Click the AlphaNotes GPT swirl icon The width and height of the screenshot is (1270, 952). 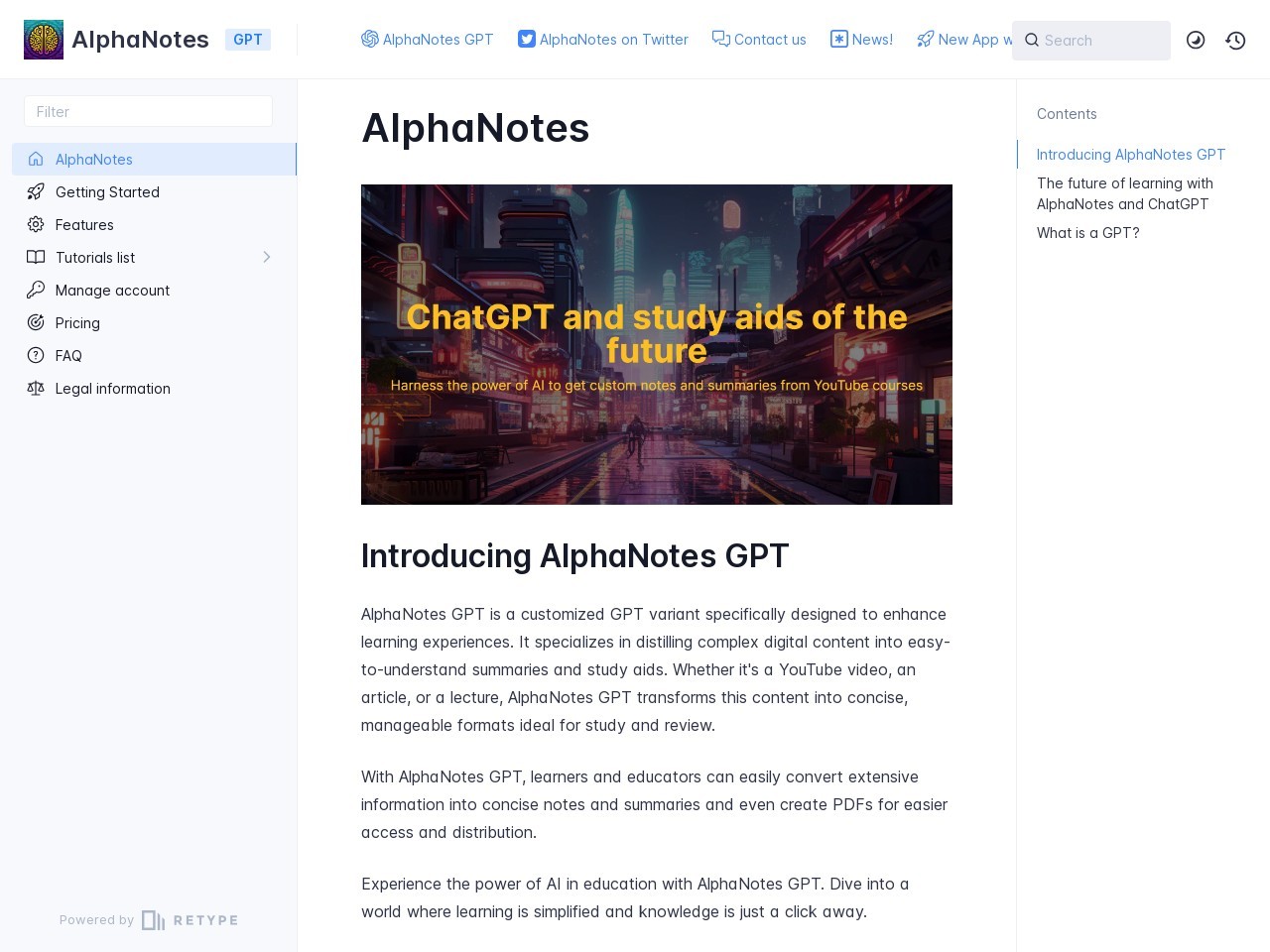point(370,39)
